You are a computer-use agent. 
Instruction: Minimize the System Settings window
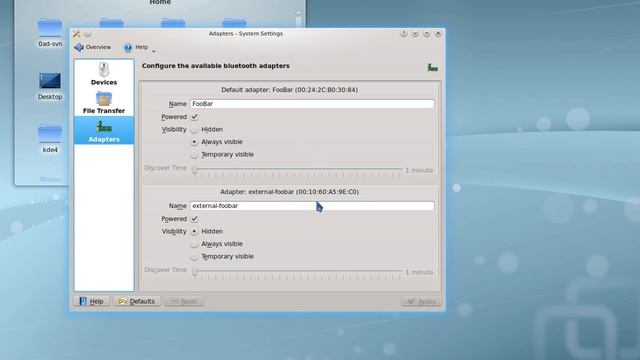click(415, 34)
